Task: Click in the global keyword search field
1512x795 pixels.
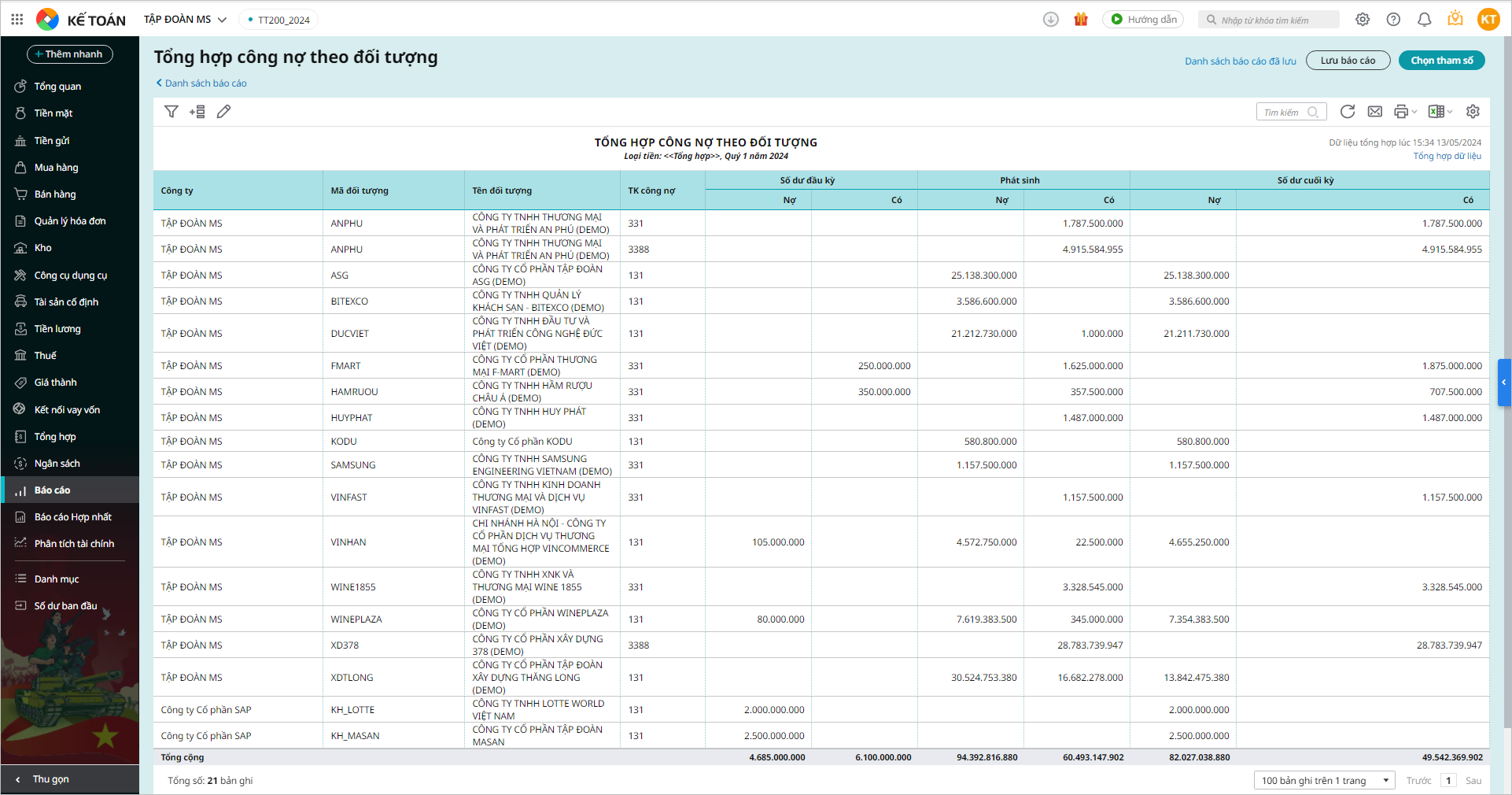Action: (1269, 20)
